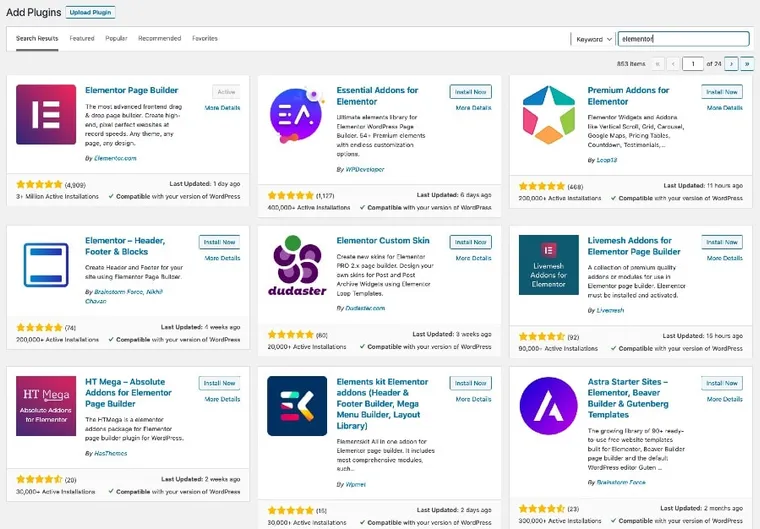Open author link Livemesh
The image size is (760, 529).
610,310
